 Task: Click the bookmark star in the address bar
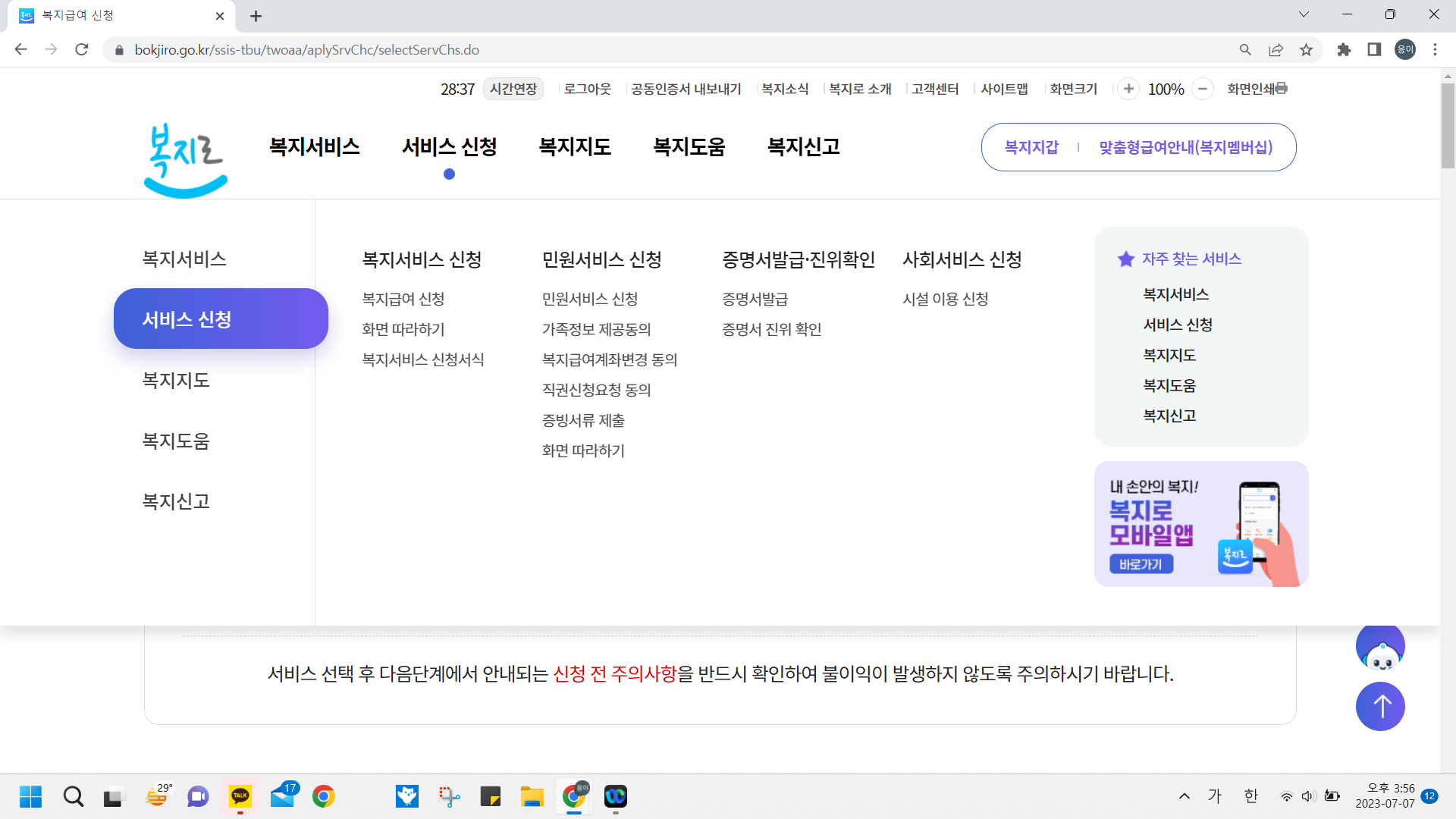1306,49
